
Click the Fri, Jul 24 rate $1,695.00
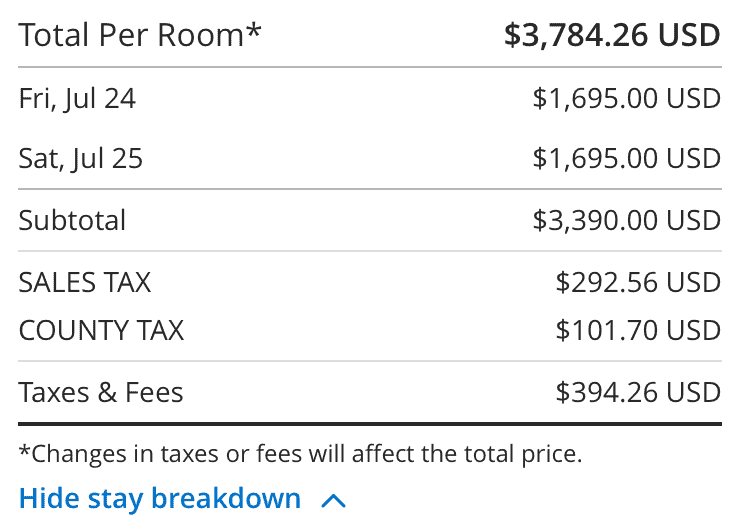click(626, 99)
